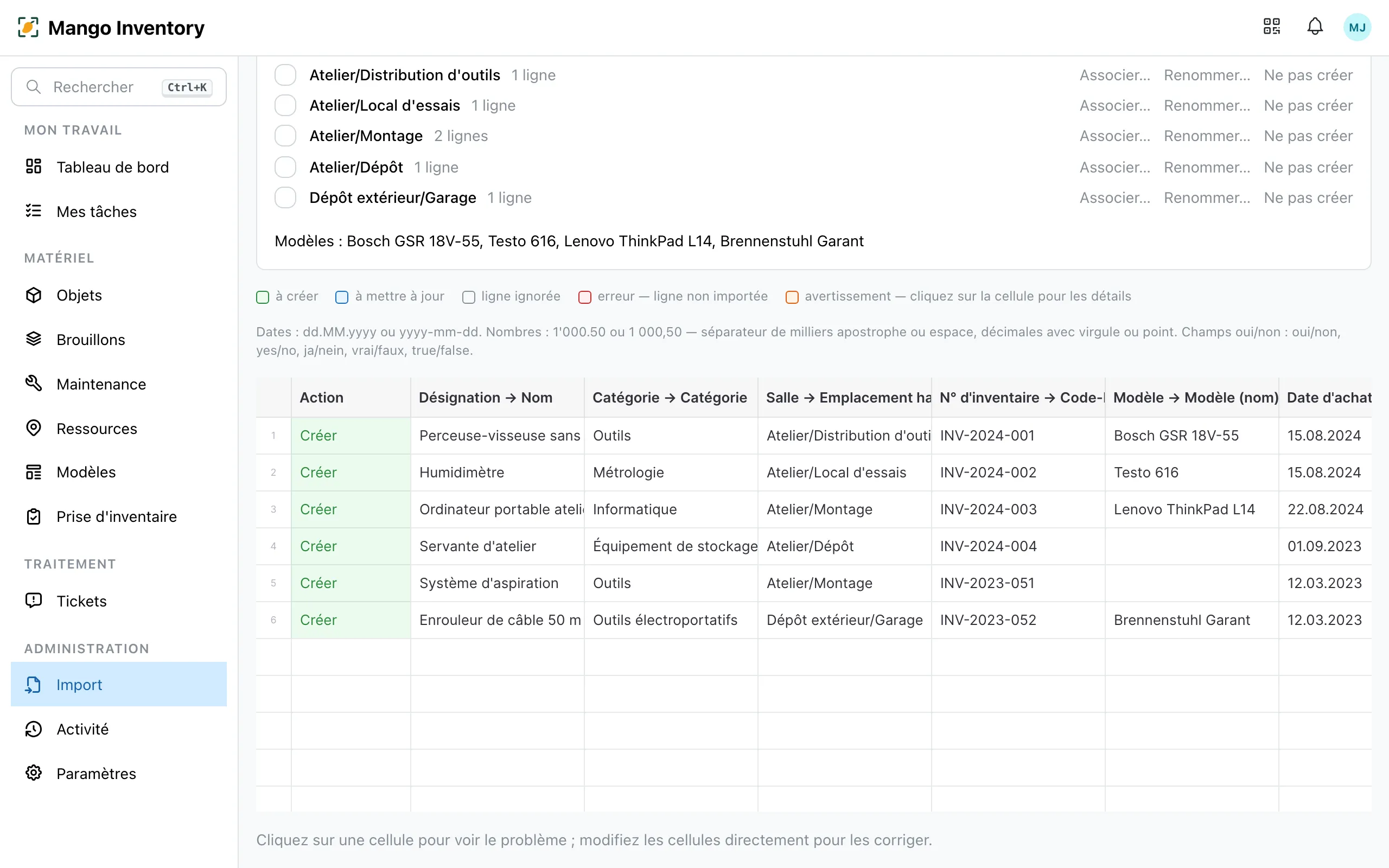The height and width of the screenshot is (868, 1389).
Task: Click Ne pas créer for Dépôt extérieur/Garage
Action: (1308, 197)
